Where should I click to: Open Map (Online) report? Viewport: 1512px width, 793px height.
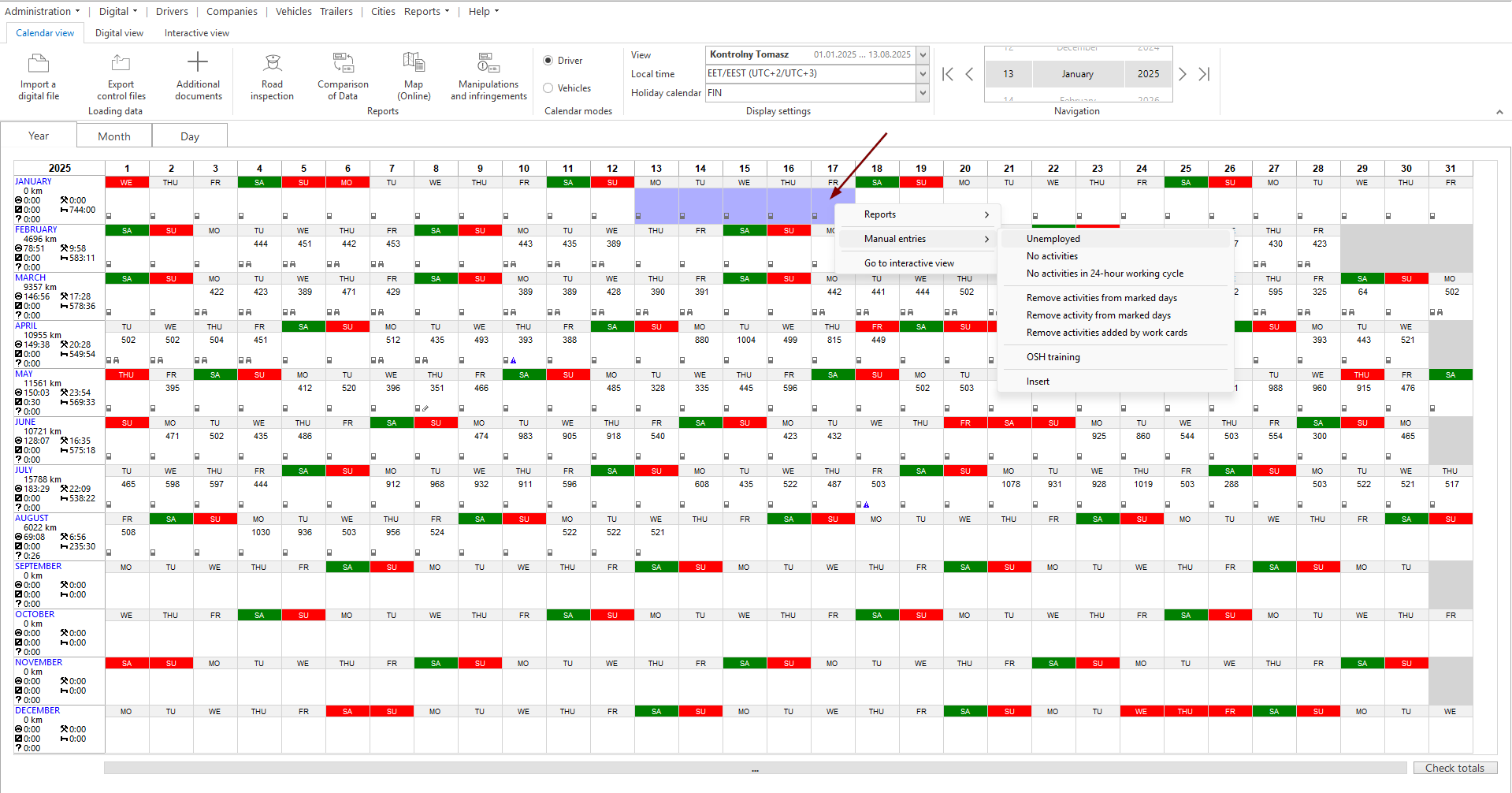[x=414, y=76]
